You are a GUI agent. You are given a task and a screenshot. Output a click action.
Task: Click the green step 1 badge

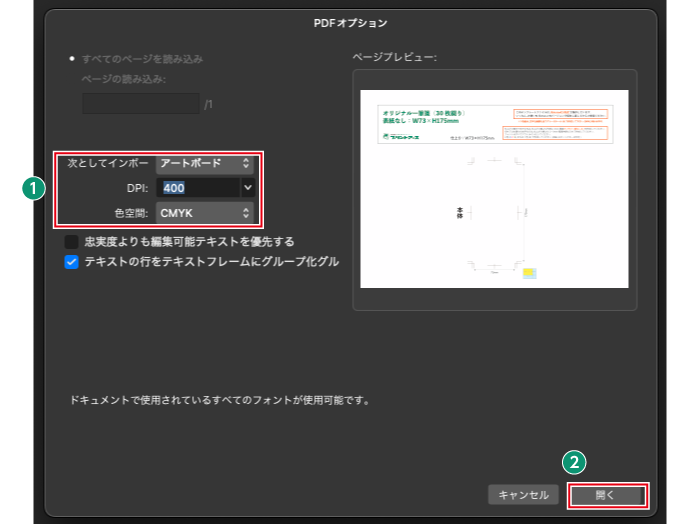point(35,187)
